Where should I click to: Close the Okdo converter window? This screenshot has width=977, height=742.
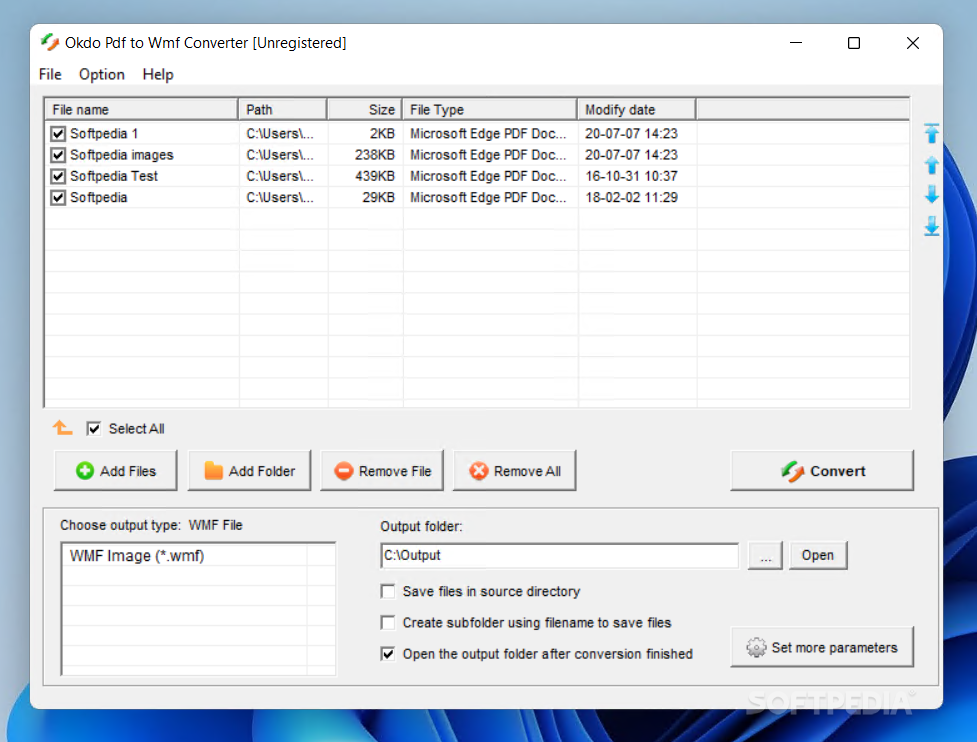tap(912, 42)
